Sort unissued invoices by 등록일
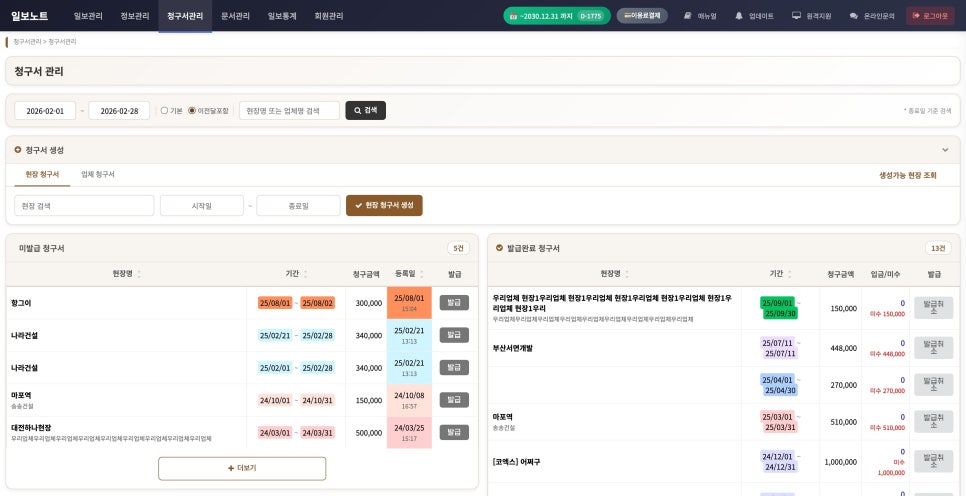 point(421,274)
